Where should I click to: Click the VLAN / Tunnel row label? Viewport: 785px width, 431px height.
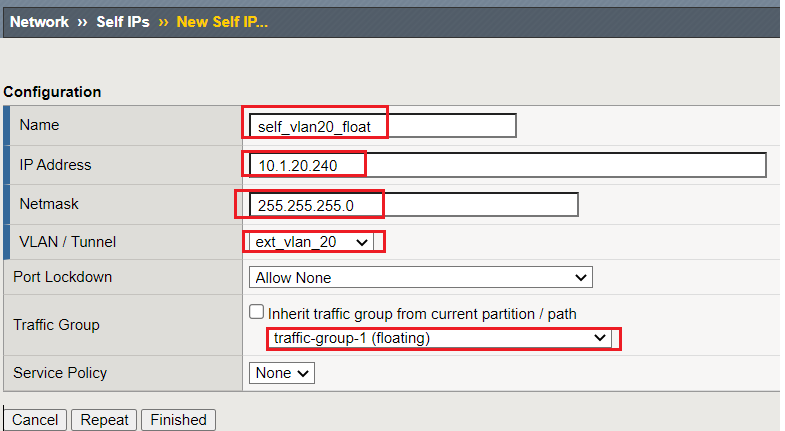pyautogui.click(x=68, y=242)
